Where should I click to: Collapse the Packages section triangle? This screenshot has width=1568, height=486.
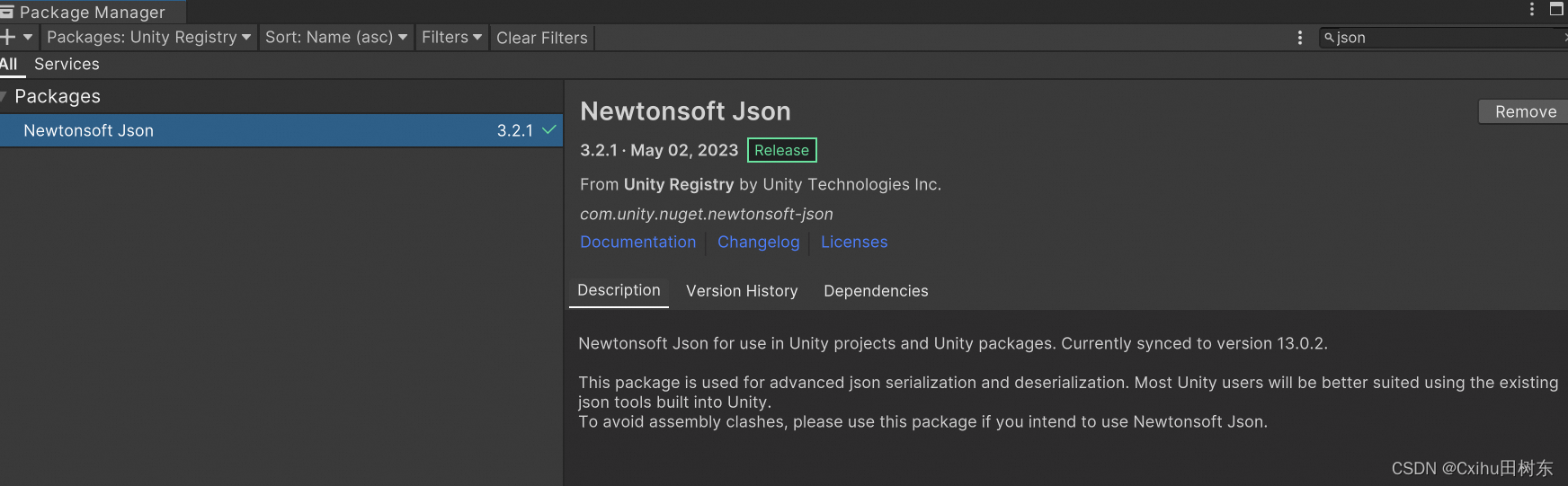coord(4,96)
